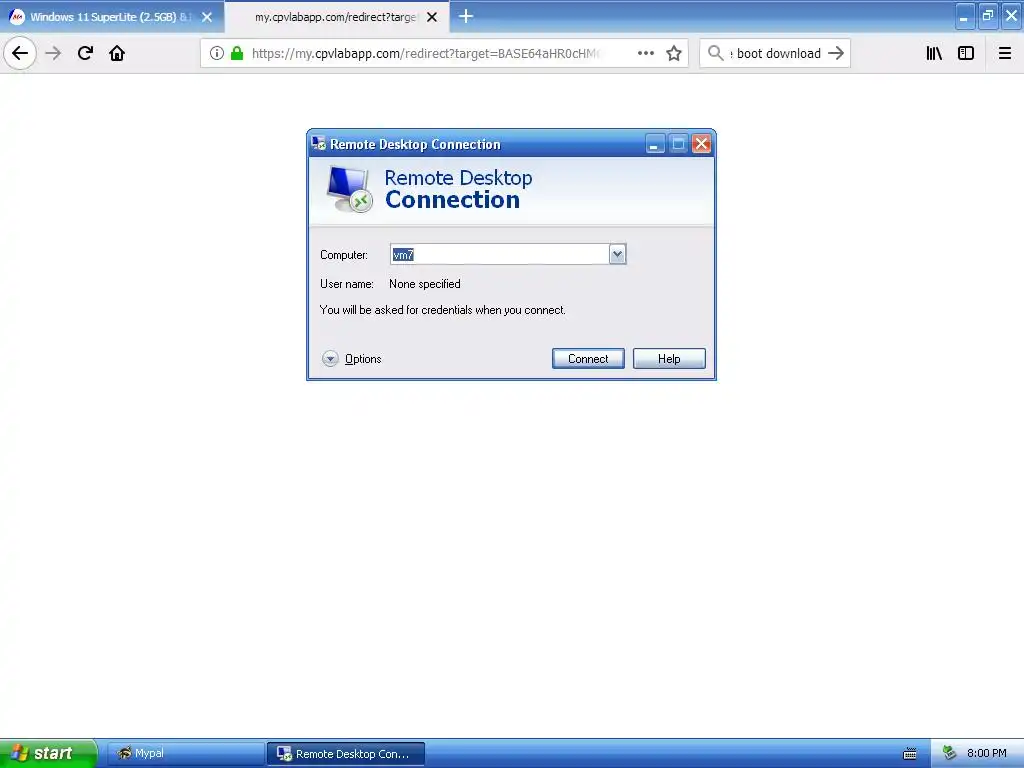This screenshot has height=768, width=1024.
Task: Go back with the browser back arrow
Action: point(20,53)
